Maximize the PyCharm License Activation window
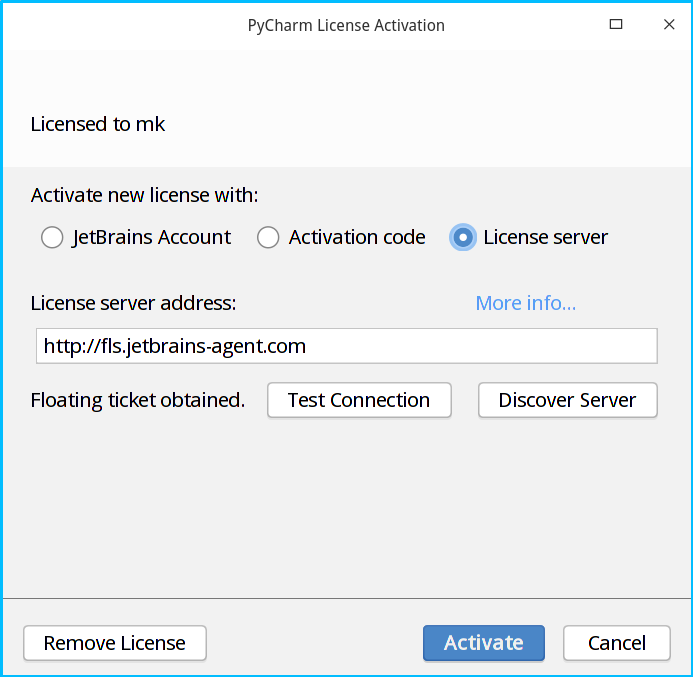 [616, 24]
